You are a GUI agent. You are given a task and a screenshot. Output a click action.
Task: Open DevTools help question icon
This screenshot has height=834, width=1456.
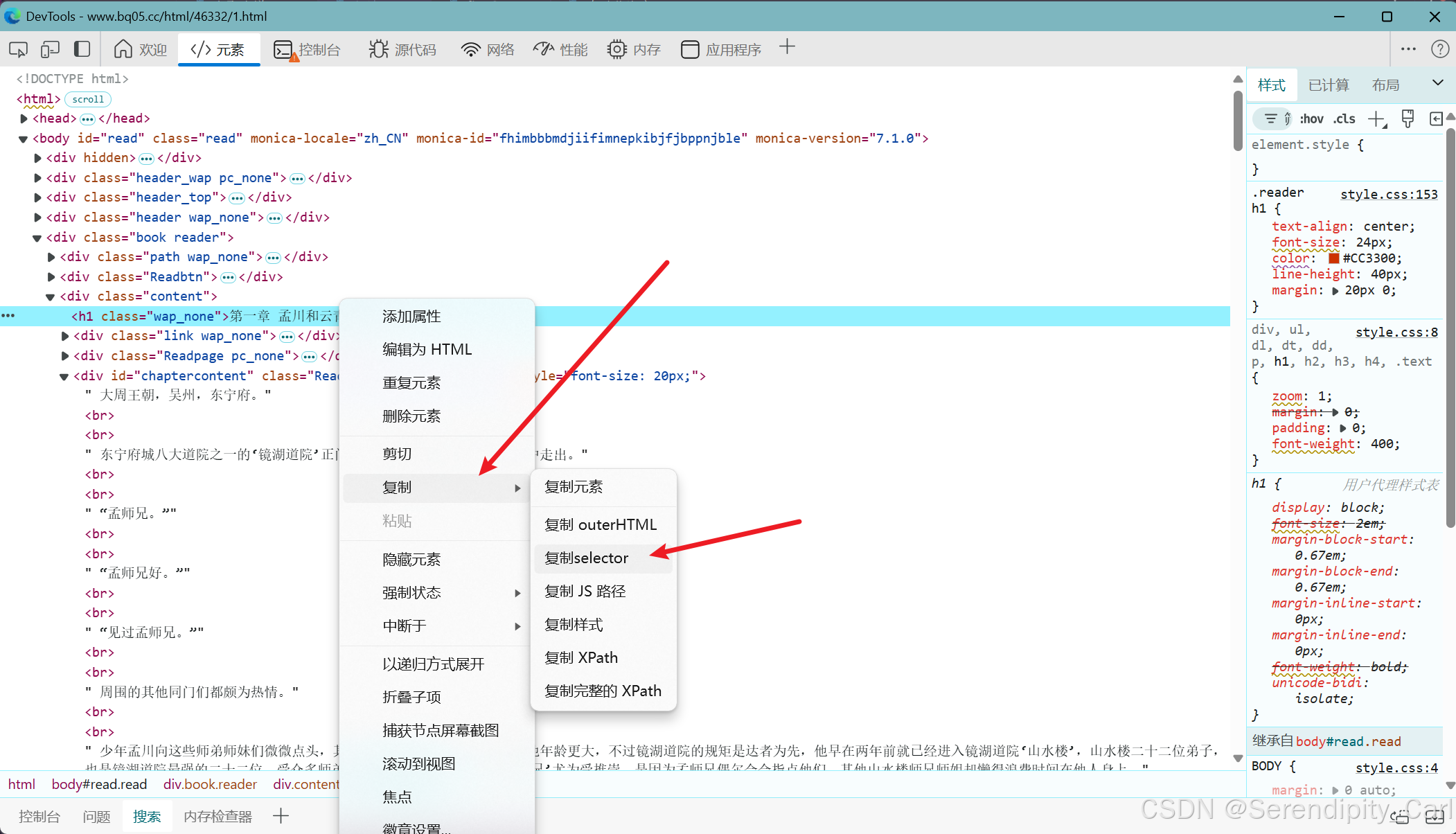(1439, 49)
